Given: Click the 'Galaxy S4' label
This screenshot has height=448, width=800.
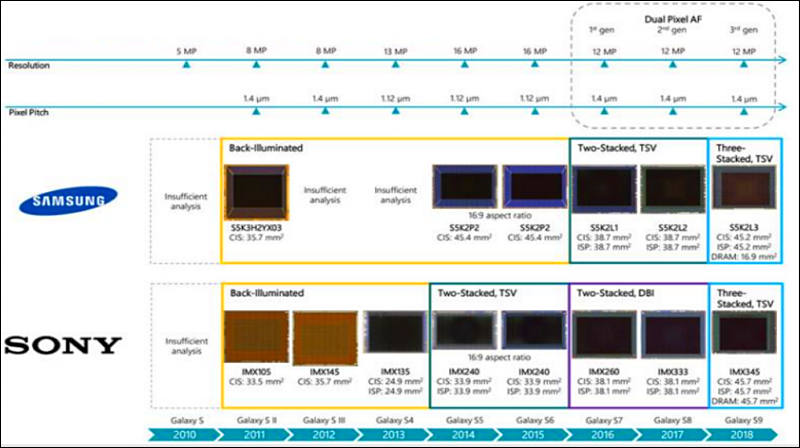Looking at the screenshot, I should click(394, 420).
